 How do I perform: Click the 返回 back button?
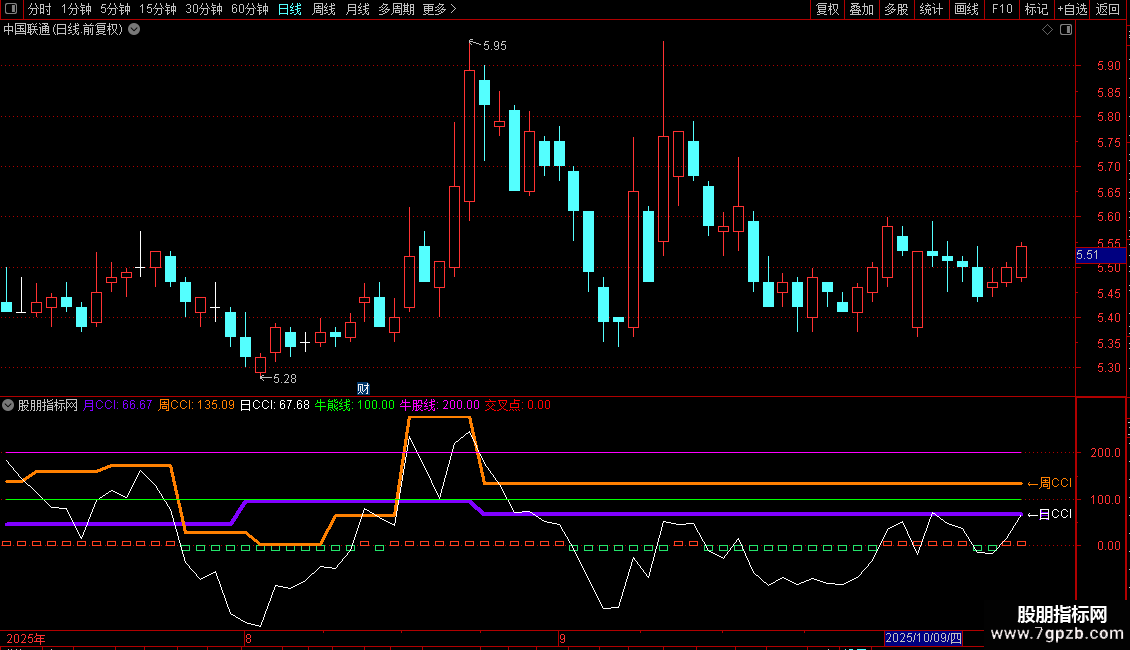pyautogui.click(x=1108, y=9)
